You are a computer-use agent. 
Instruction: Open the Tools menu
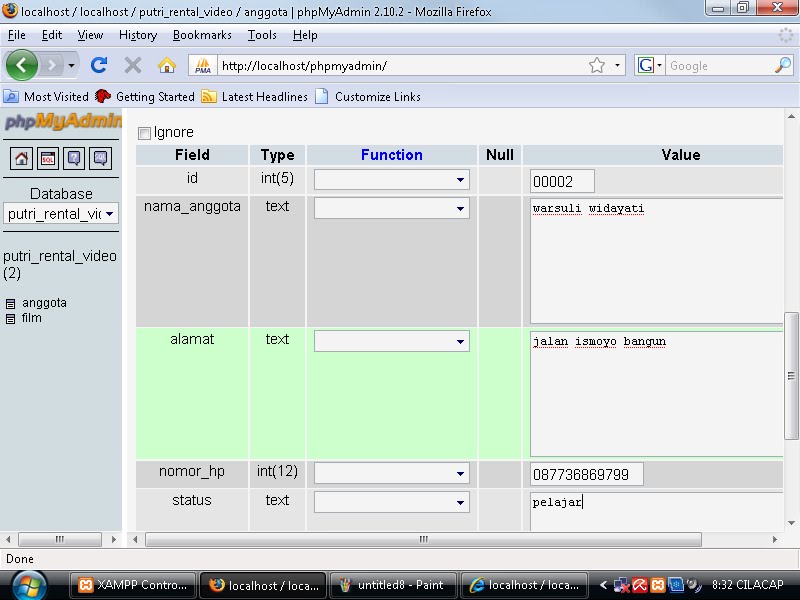click(262, 35)
